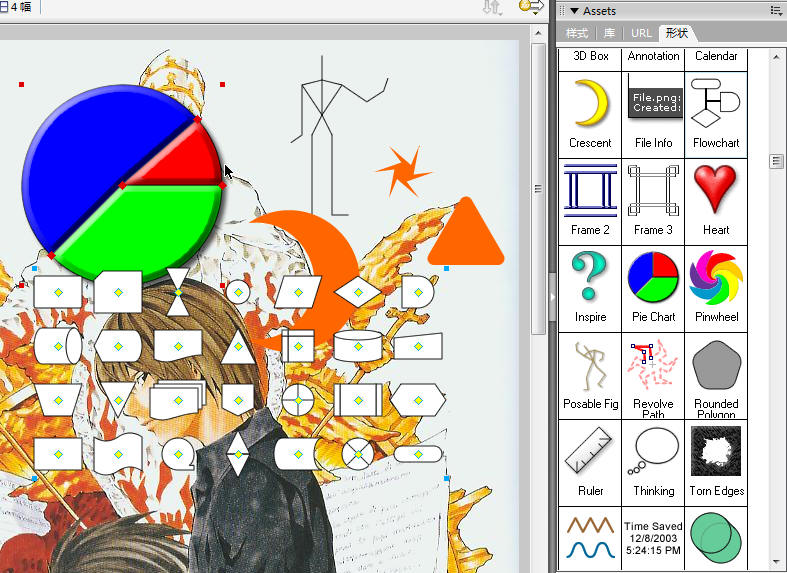Image resolution: width=787 pixels, height=573 pixels.
Task: Click the hourglass flowchart shape control point
Action: (178, 292)
